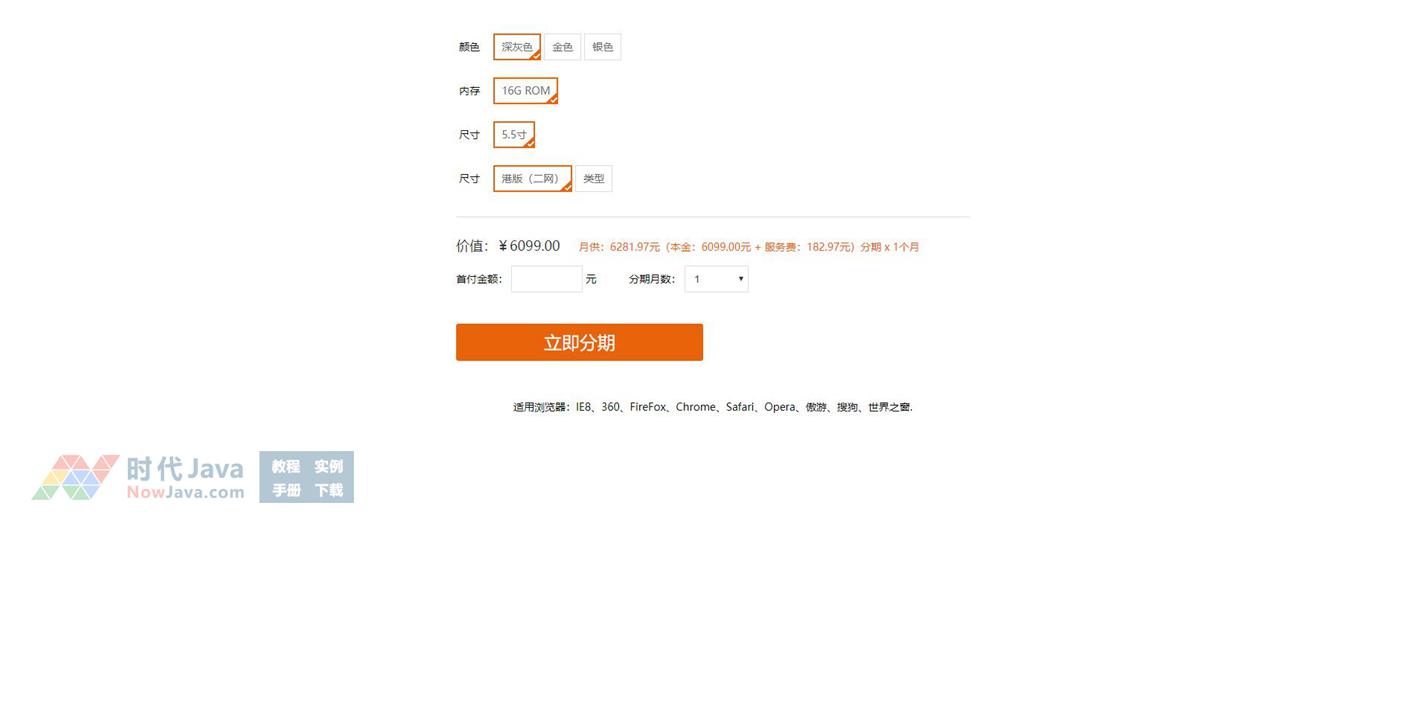Screen dimensions: 1425x718
Task: Click the 教程 label in the watermark
Action: (286, 466)
